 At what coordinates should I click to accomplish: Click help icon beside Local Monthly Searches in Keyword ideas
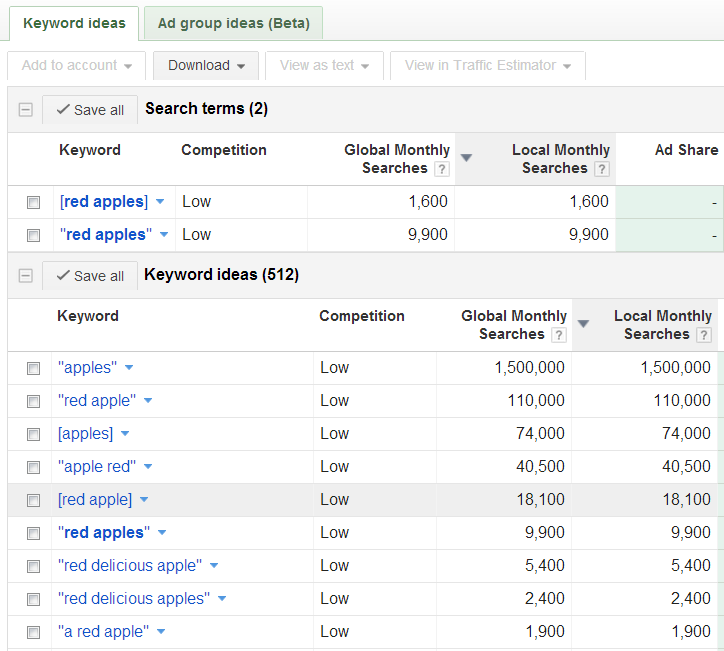(x=704, y=335)
